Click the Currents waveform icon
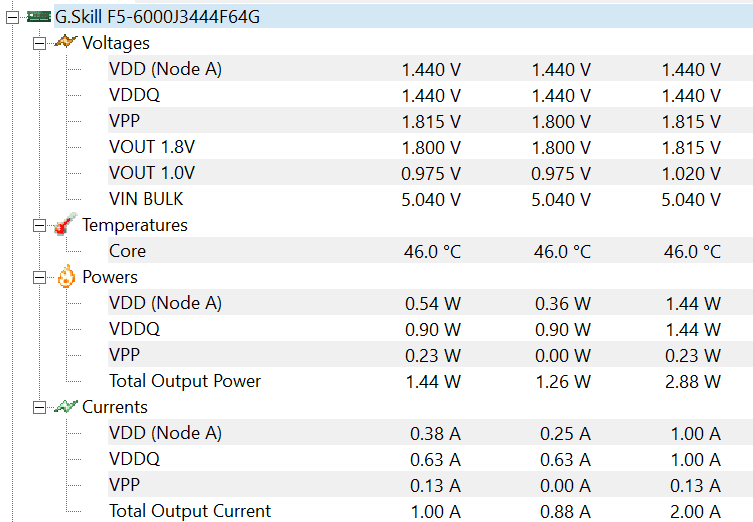This screenshot has height=522, width=753. click(66, 407)
